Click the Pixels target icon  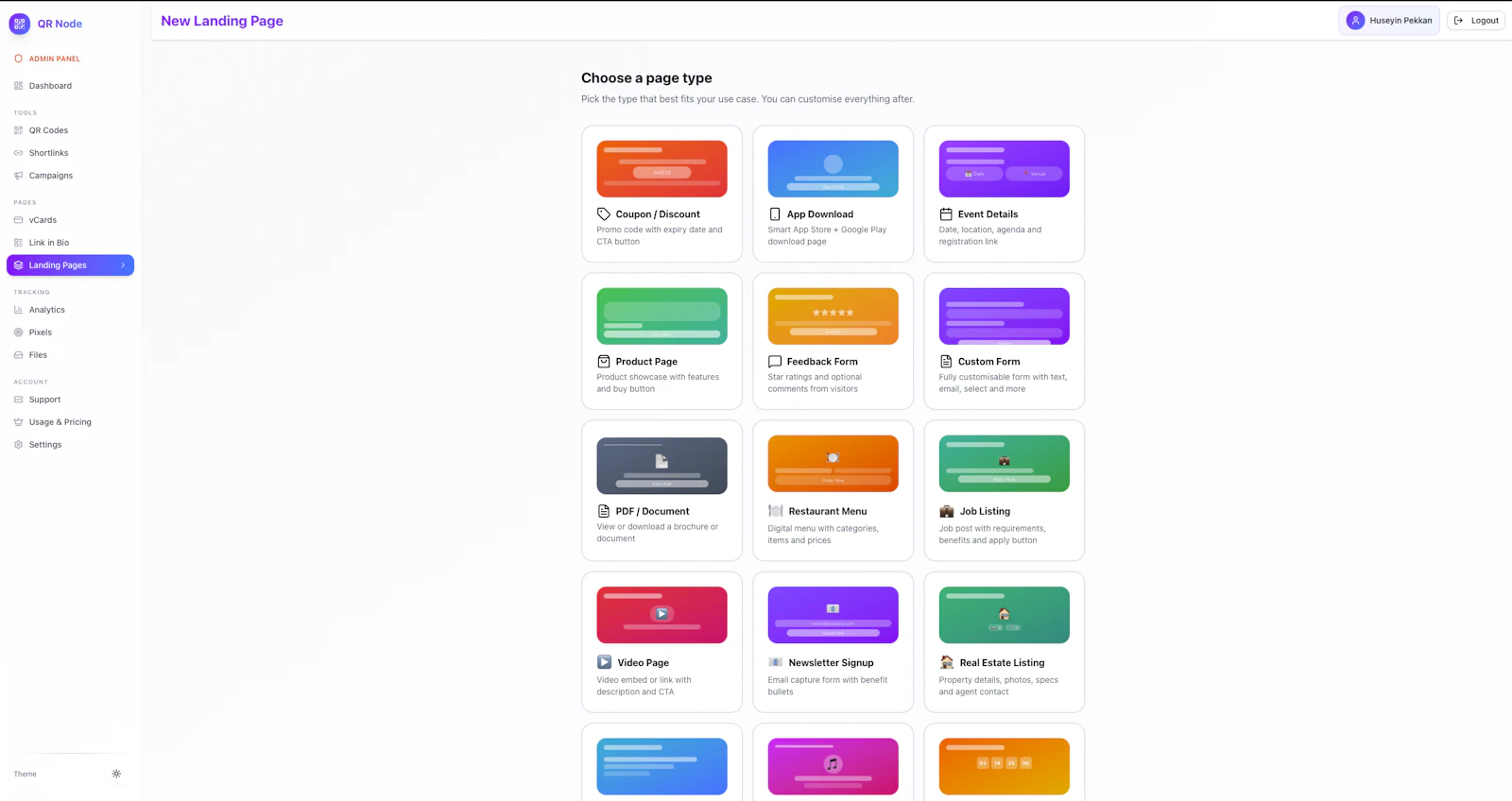(18, 332)
